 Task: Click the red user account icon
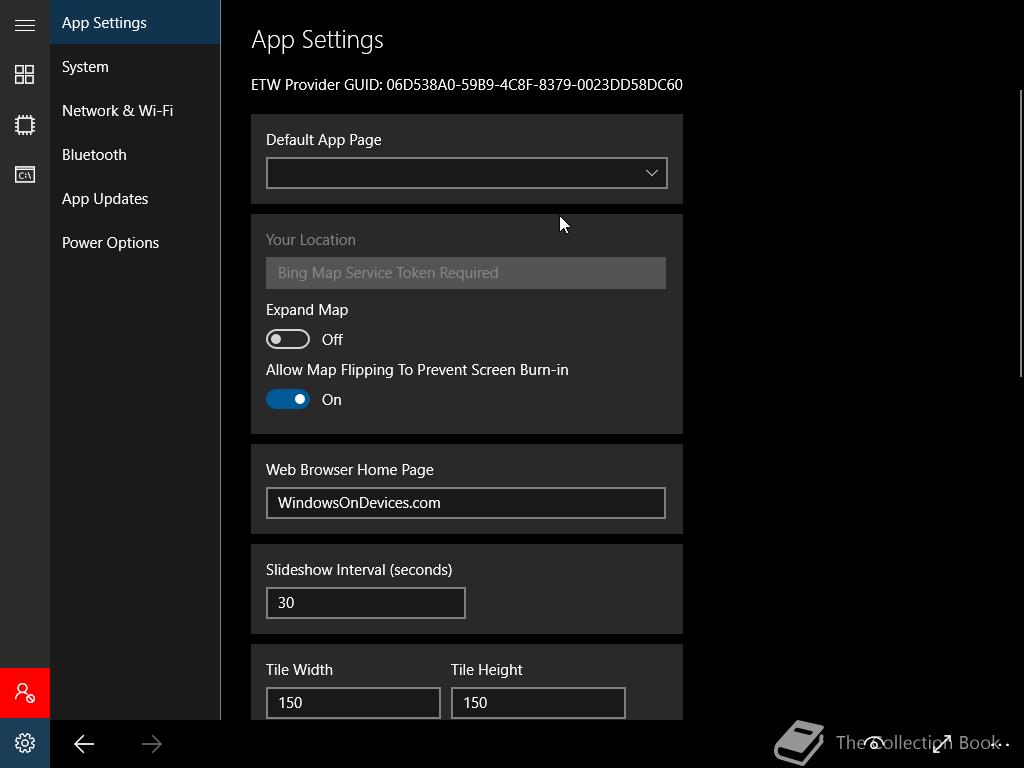(25, 693)
